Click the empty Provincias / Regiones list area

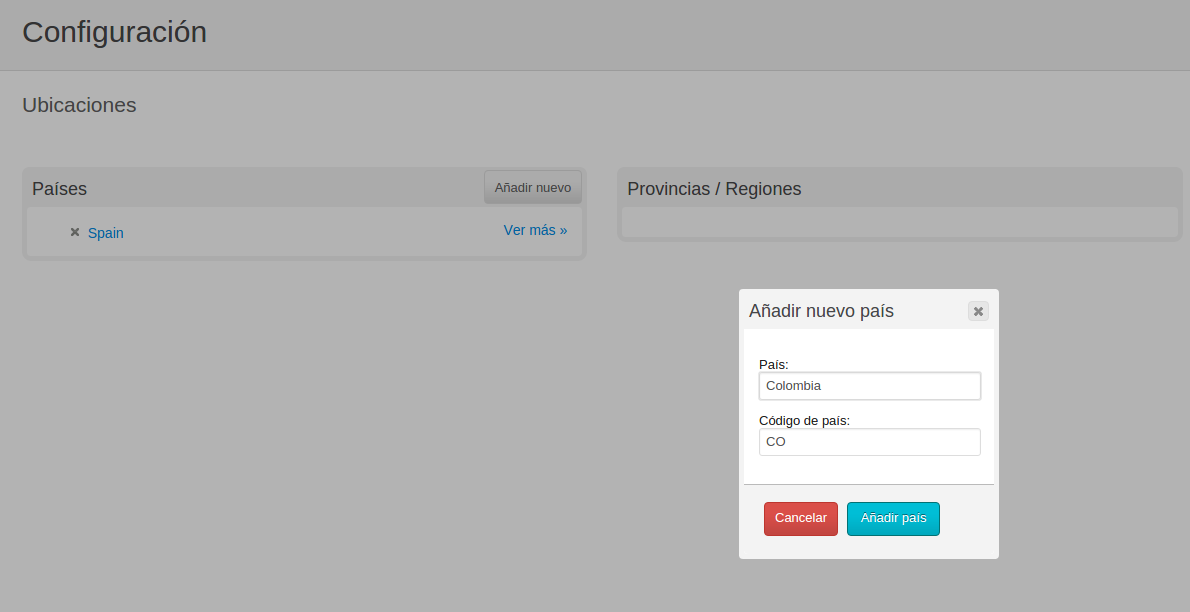click(899, 222)
